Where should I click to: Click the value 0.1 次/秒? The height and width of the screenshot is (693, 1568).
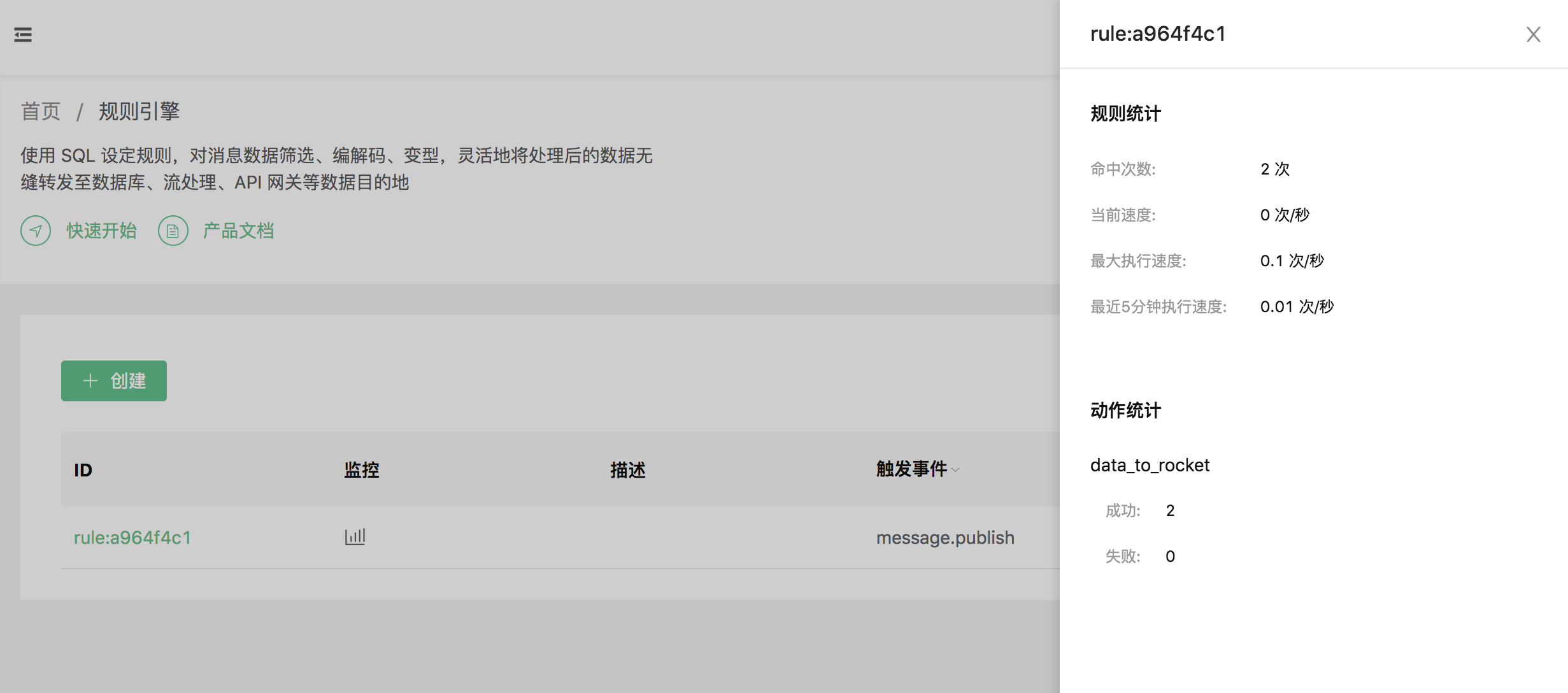tap(1292, 261)
